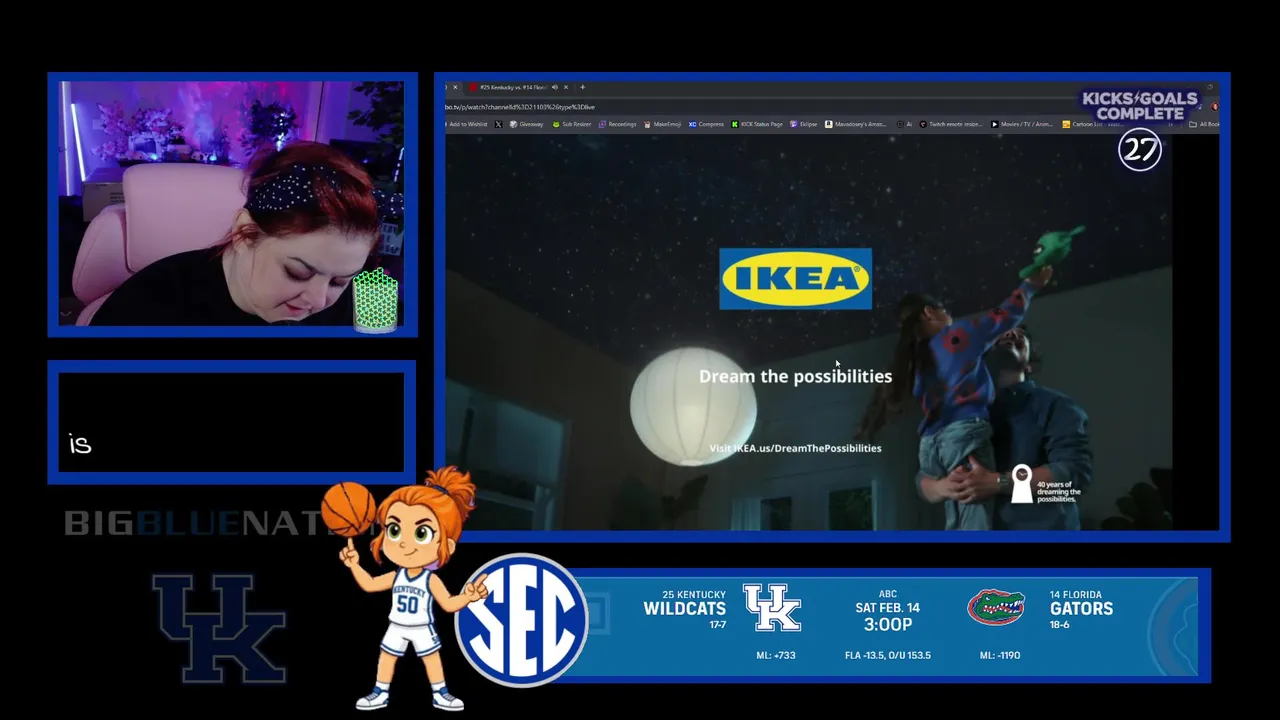Open the X bookmark icon
This screenshot has width=1280, height=720.
point(498,124)
